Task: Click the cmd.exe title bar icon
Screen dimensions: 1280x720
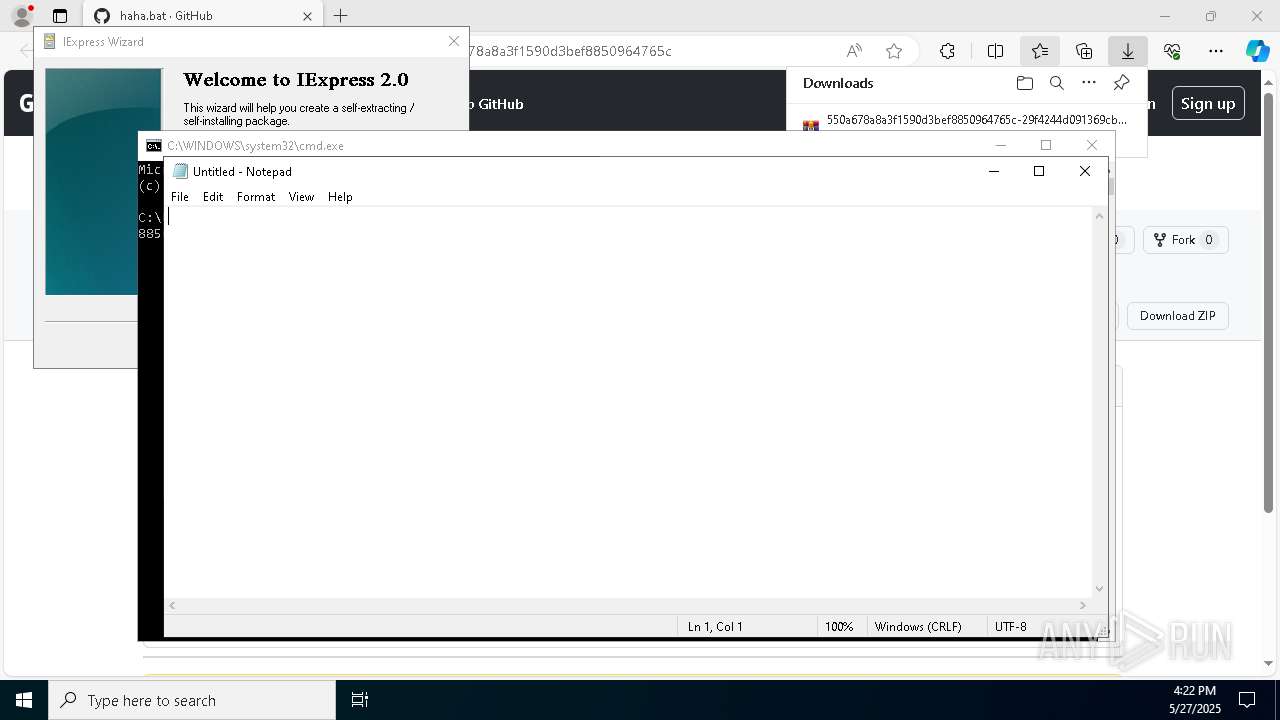Action: [x=153, y=146]
